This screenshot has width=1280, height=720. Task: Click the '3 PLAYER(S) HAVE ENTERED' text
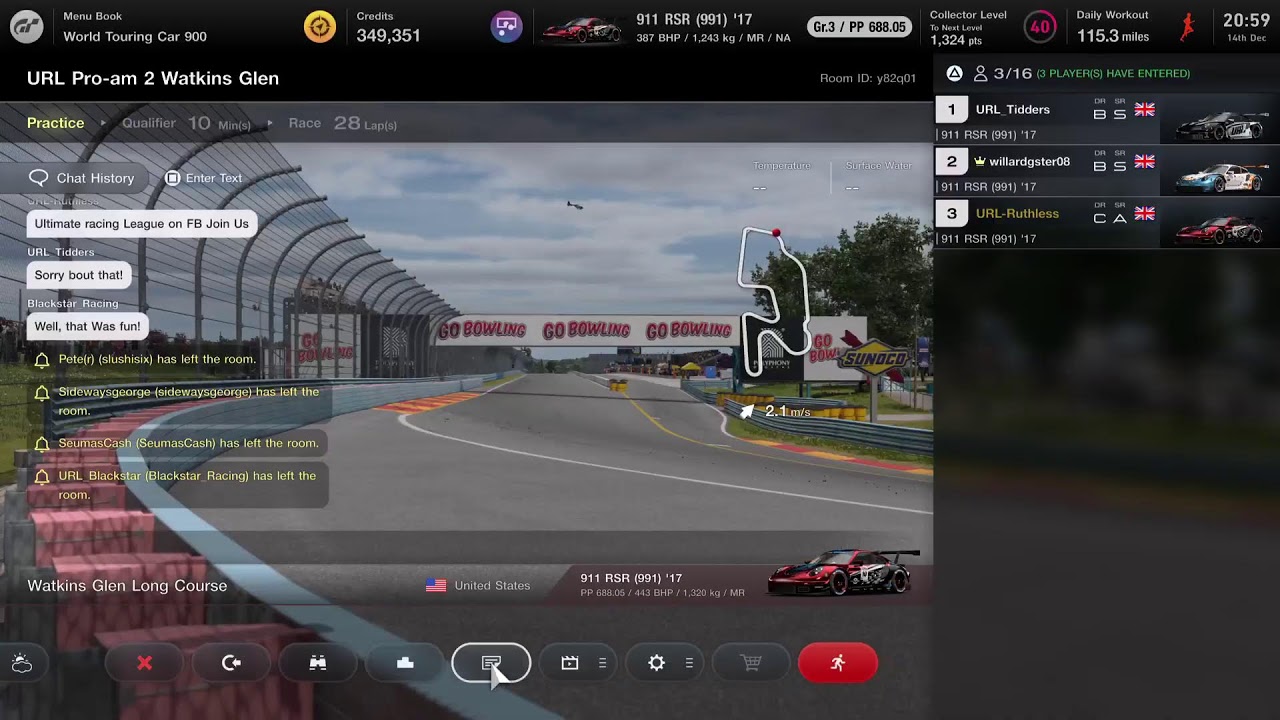coord(1113,74)
